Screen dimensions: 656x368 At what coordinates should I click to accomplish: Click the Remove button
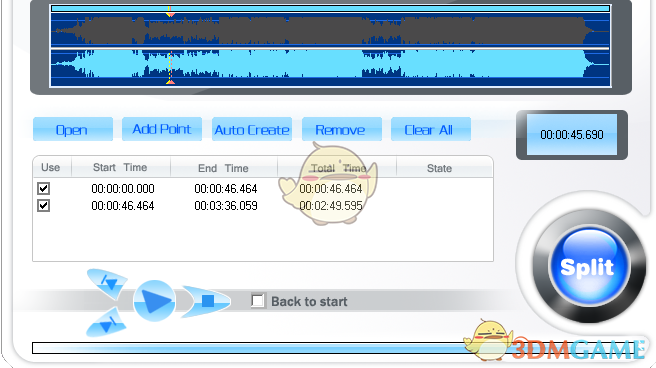342,129
